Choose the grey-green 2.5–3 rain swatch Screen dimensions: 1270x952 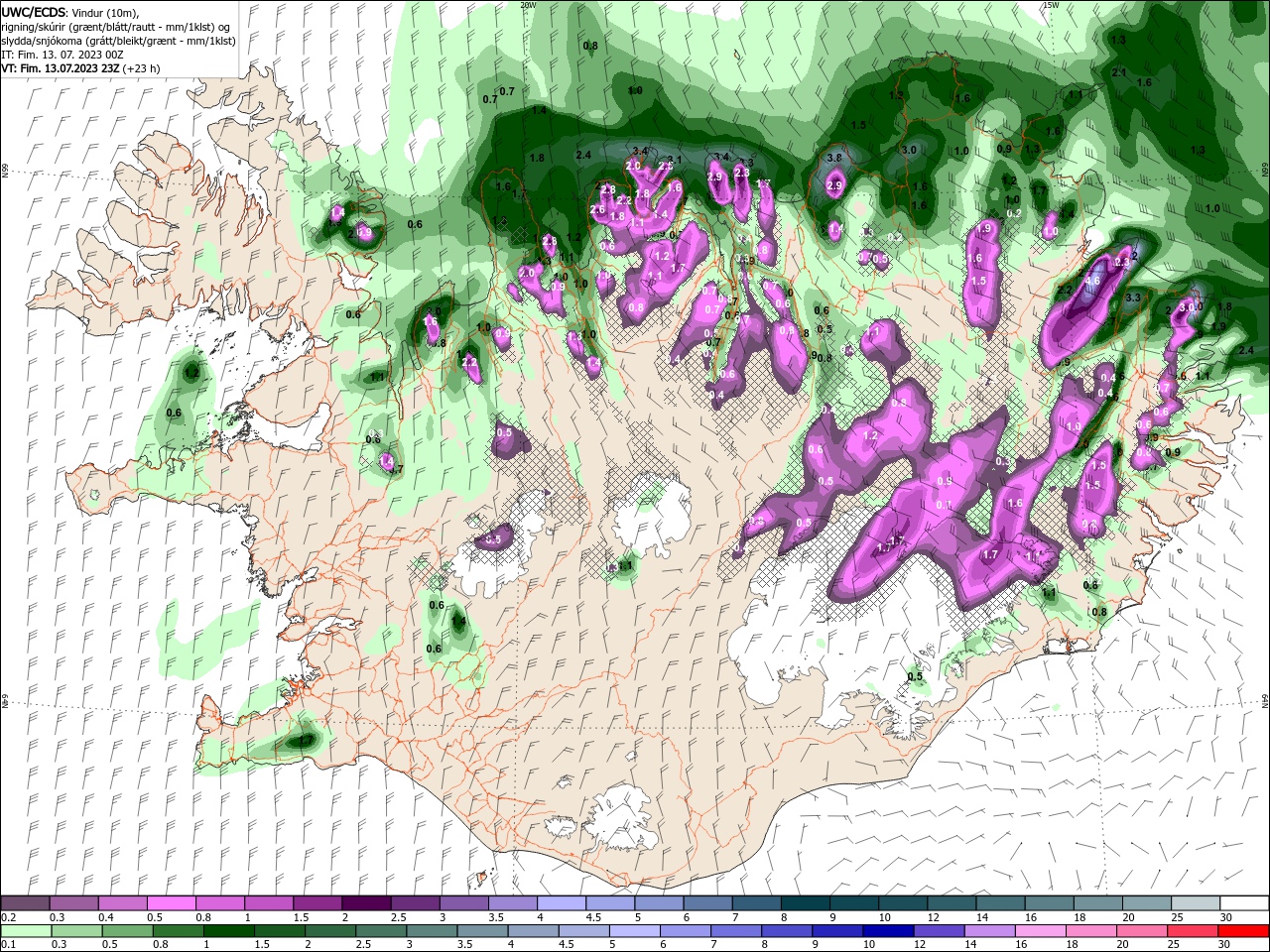tap(380, 931)
